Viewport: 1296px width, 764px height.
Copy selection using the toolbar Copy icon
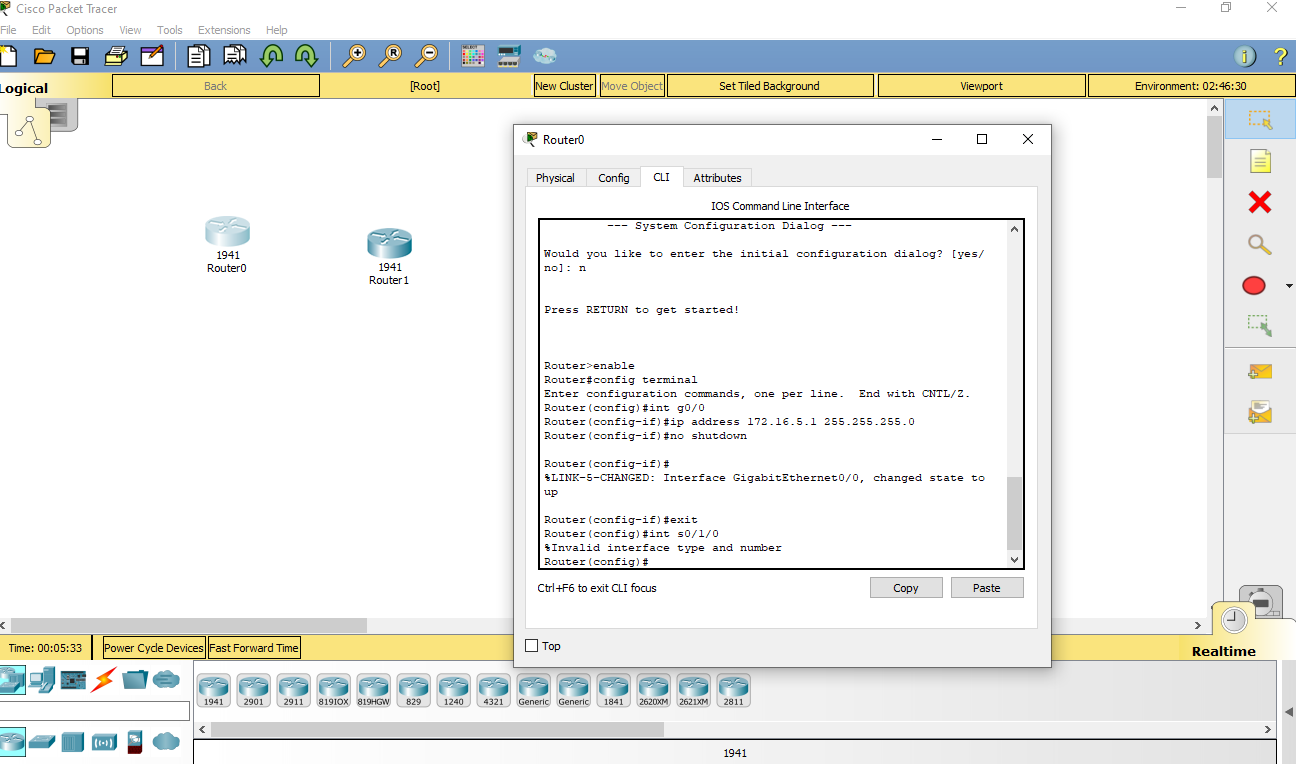[x=199, y=56]
